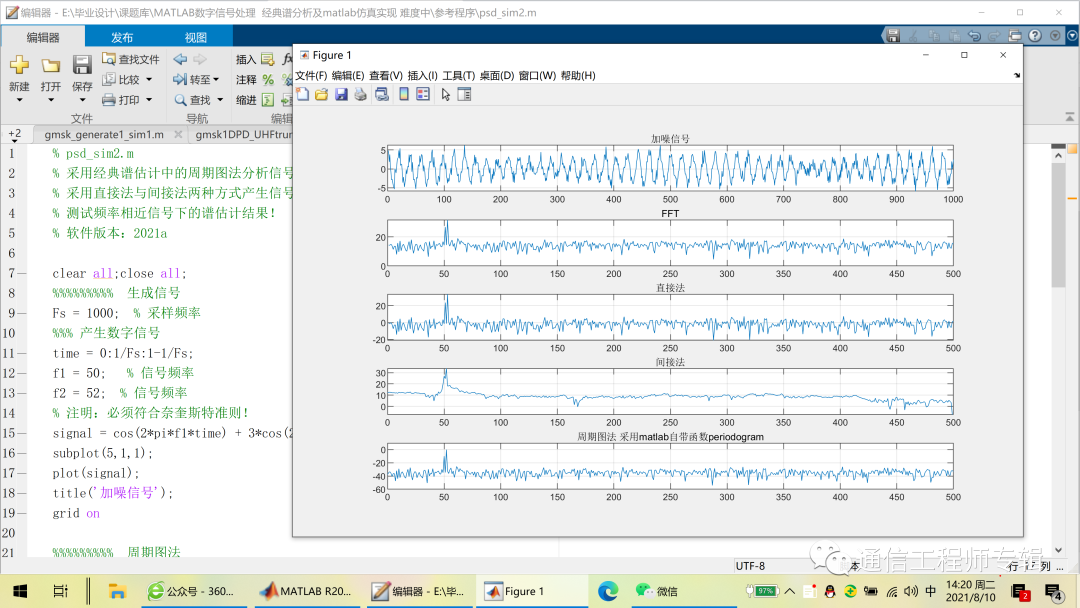Click Insert Colorbar icon in Figure 1 toolbar
Viewport: 1080px width, 608px height.
tap(404, 94)
